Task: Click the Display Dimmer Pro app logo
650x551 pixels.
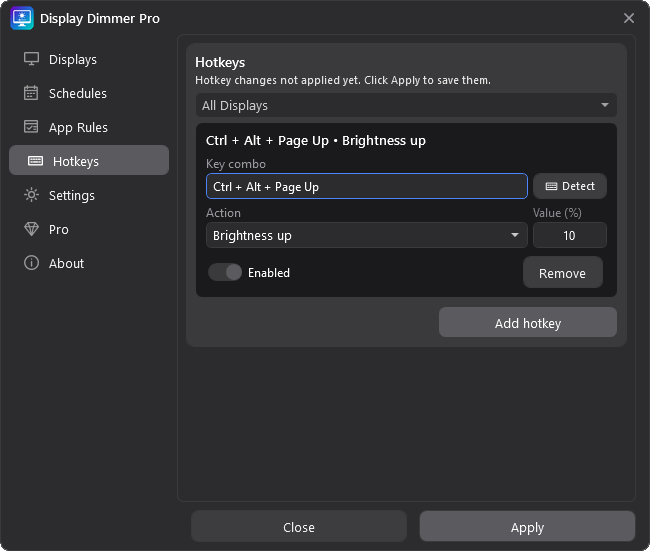Action: (22, 18)
